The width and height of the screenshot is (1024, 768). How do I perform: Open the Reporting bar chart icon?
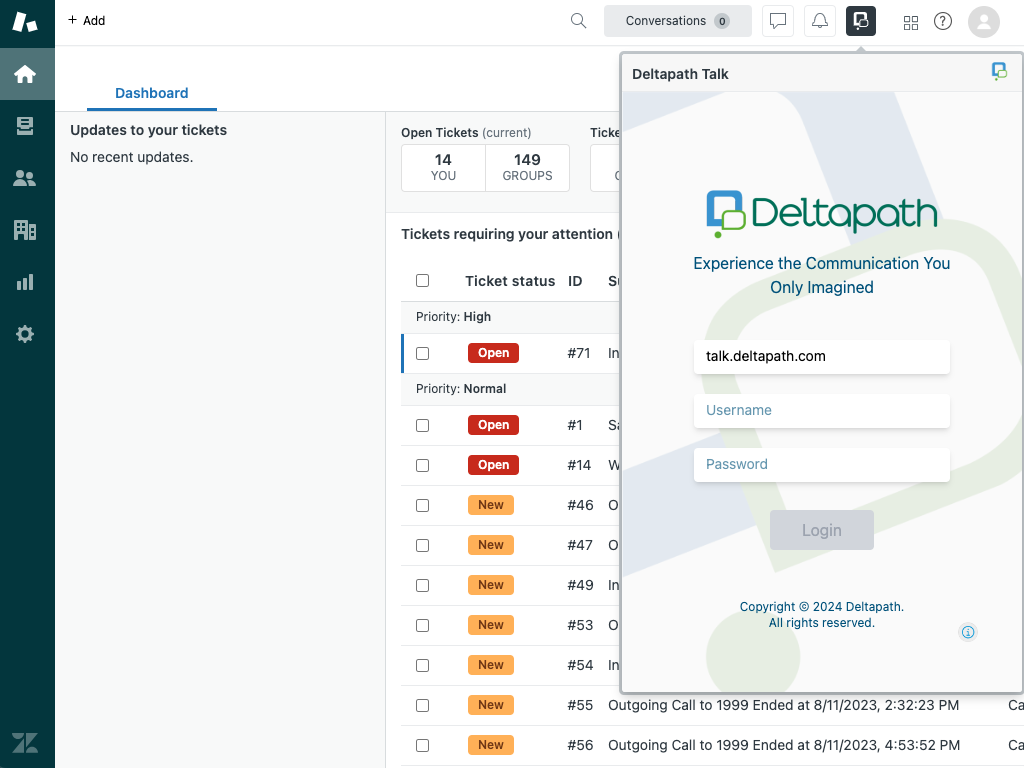point(25,282)
